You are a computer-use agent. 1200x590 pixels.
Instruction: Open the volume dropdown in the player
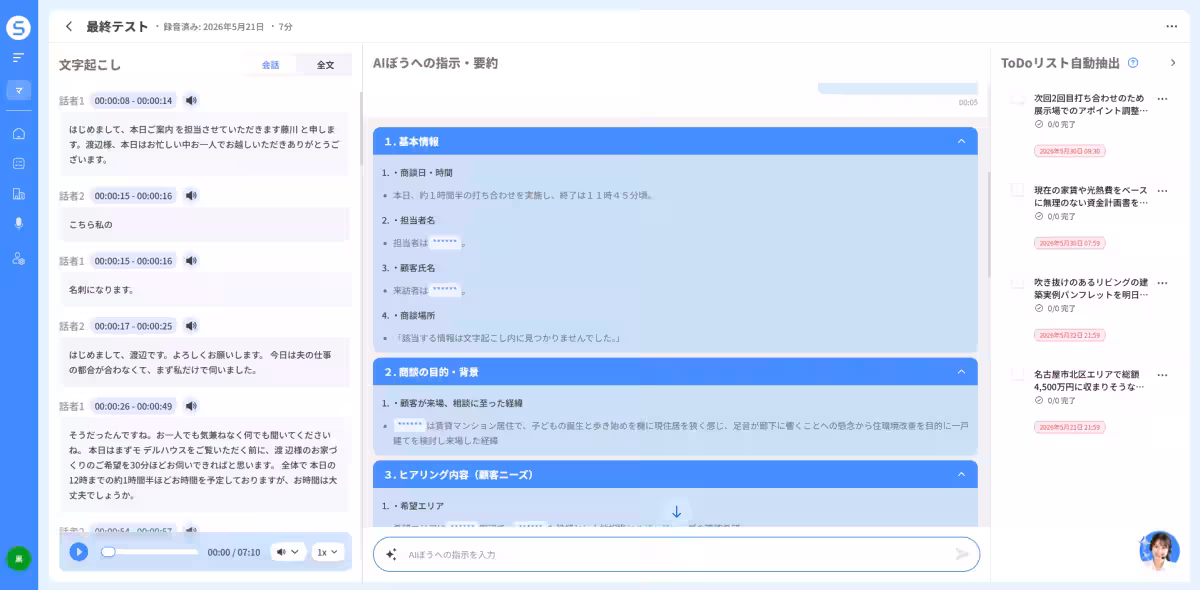[288, 552]
